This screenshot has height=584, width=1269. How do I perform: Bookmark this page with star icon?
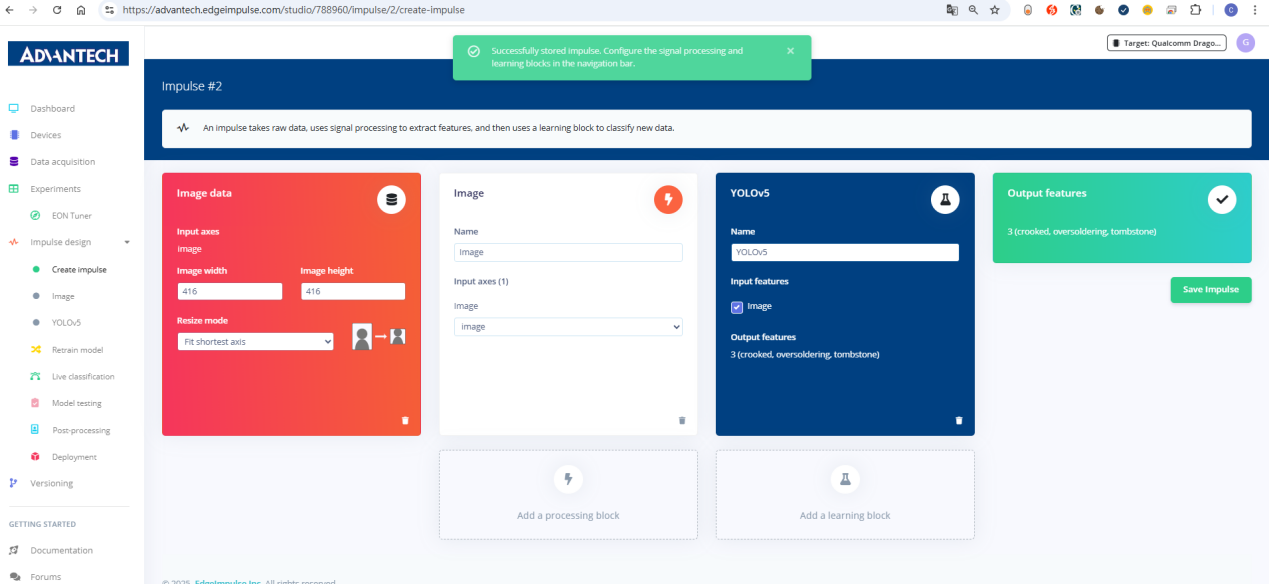tap(994, 9)
